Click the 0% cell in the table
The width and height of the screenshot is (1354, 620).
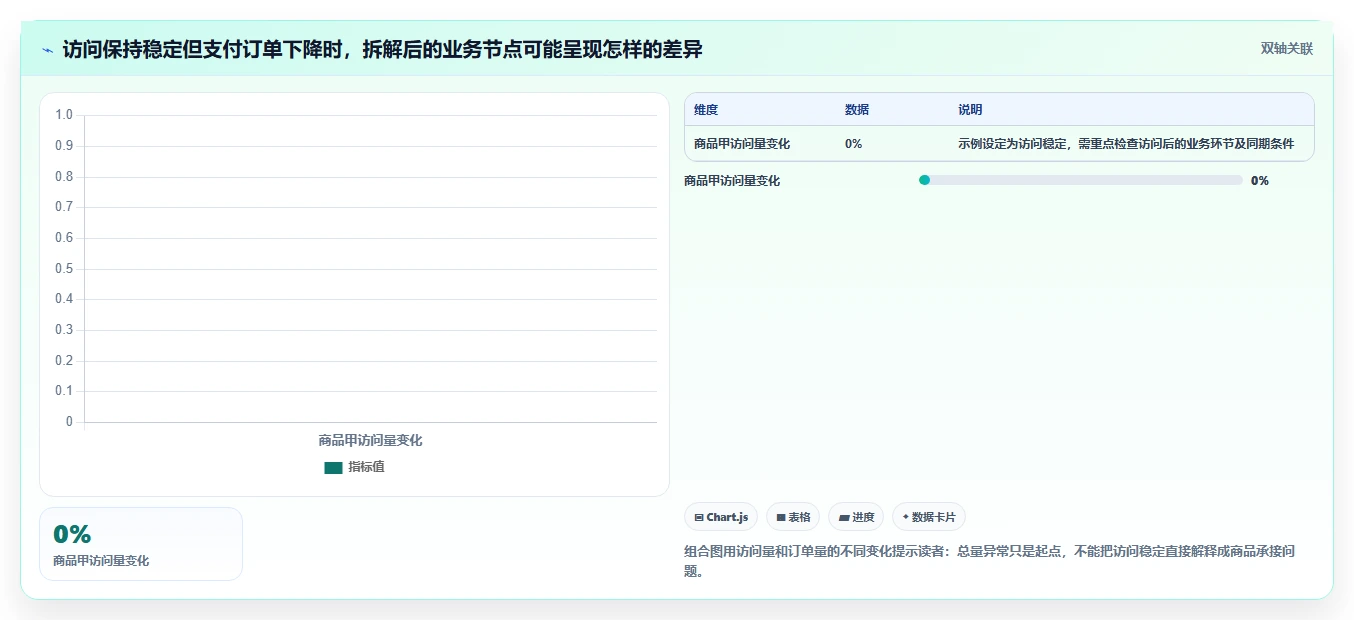[854, 144]
